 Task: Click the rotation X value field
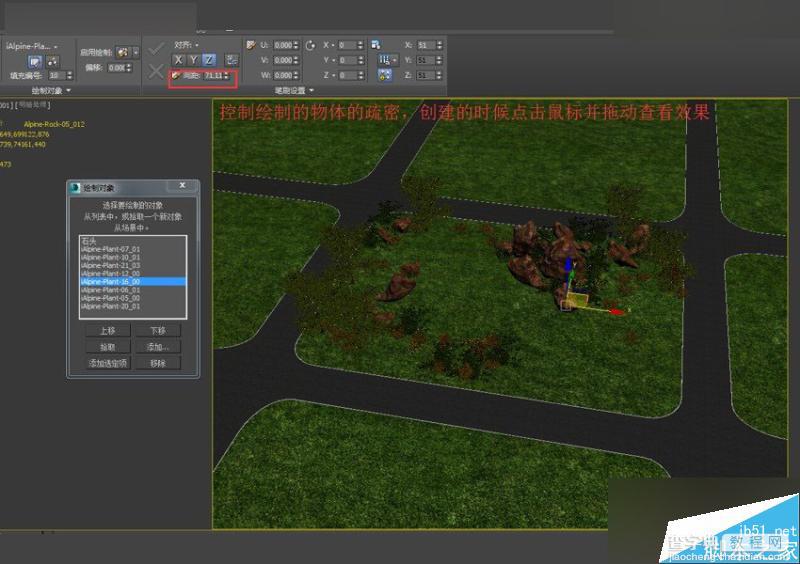point(347,45)
